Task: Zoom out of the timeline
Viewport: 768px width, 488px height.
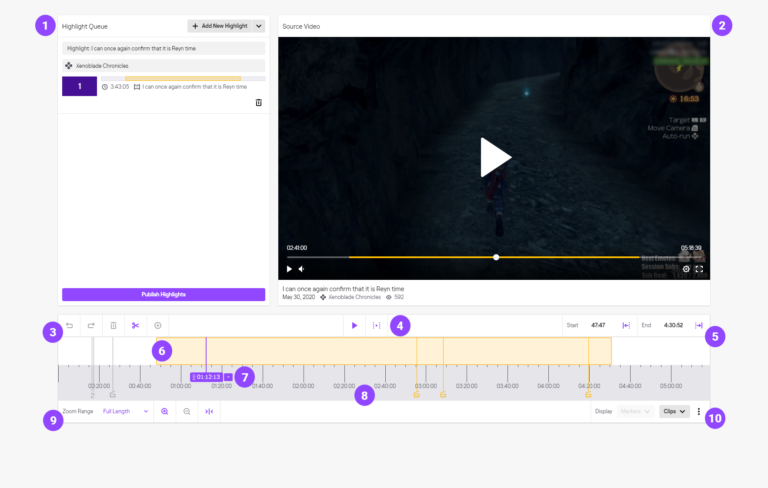Action: pyautogui.click(x=187, y=412)
